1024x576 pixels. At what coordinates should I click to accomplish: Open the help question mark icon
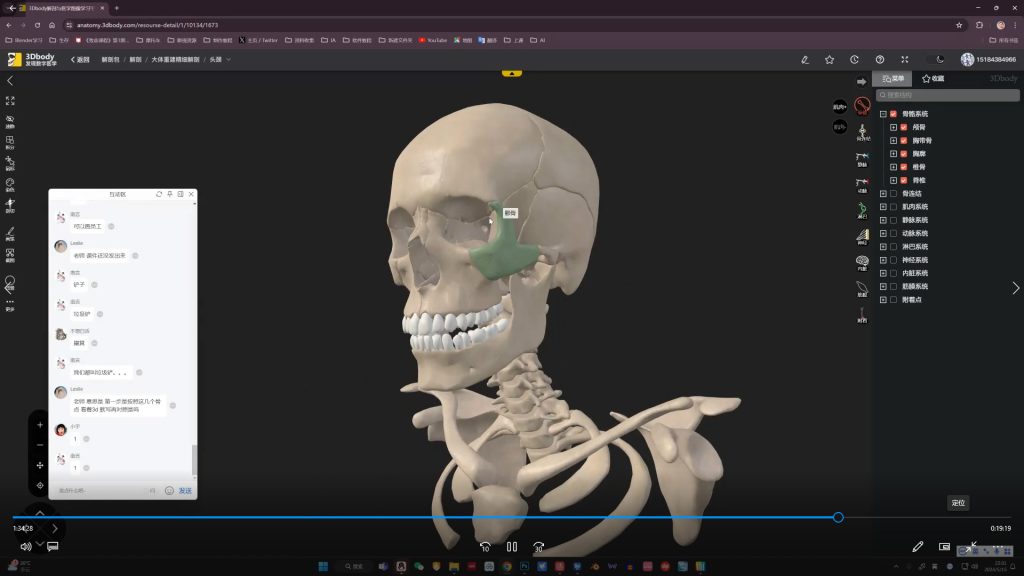tap(879, 60)
